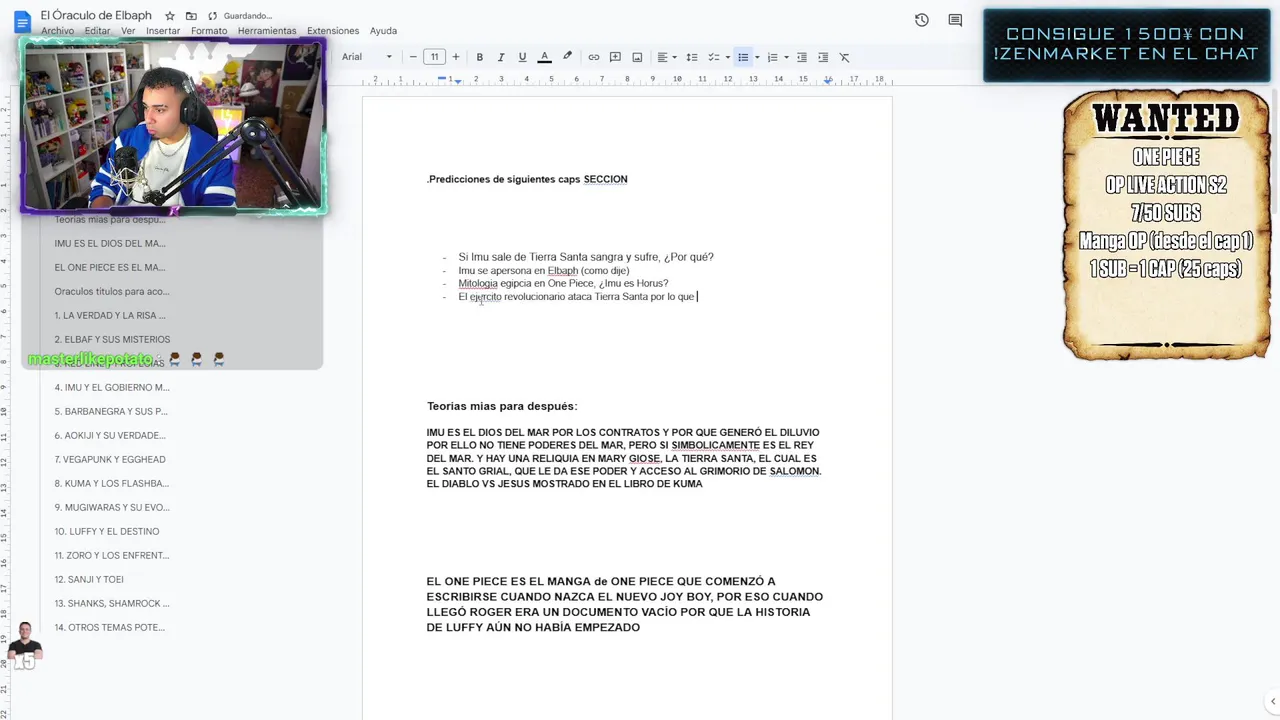Toggle the numbered list button
Image resolution: width=1280 pixels, height=720 pixels.
click(x=772, y=57)
